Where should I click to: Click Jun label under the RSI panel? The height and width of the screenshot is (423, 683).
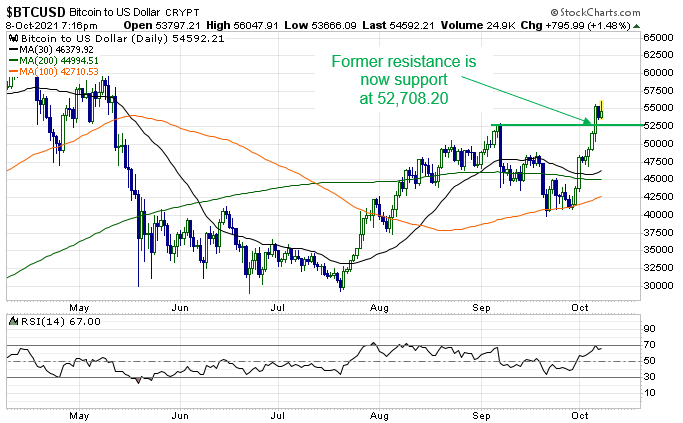click(180, 416)
